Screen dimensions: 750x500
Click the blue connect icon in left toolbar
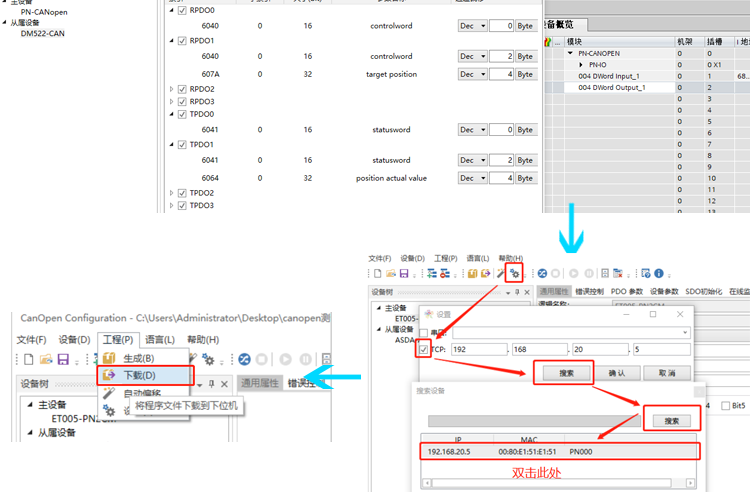[x=244, y=359]
